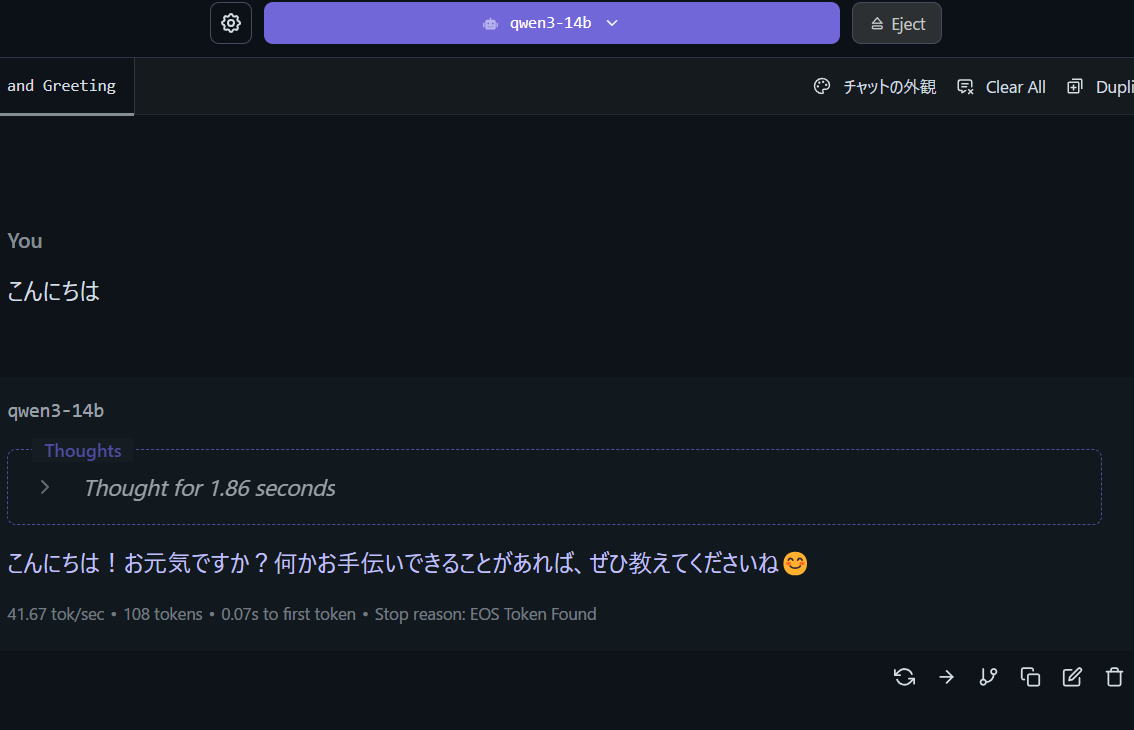Viewport: 1134px width, 730px height.
Task: Click the user message こんにちは
Action: click(x=54, y=292)
